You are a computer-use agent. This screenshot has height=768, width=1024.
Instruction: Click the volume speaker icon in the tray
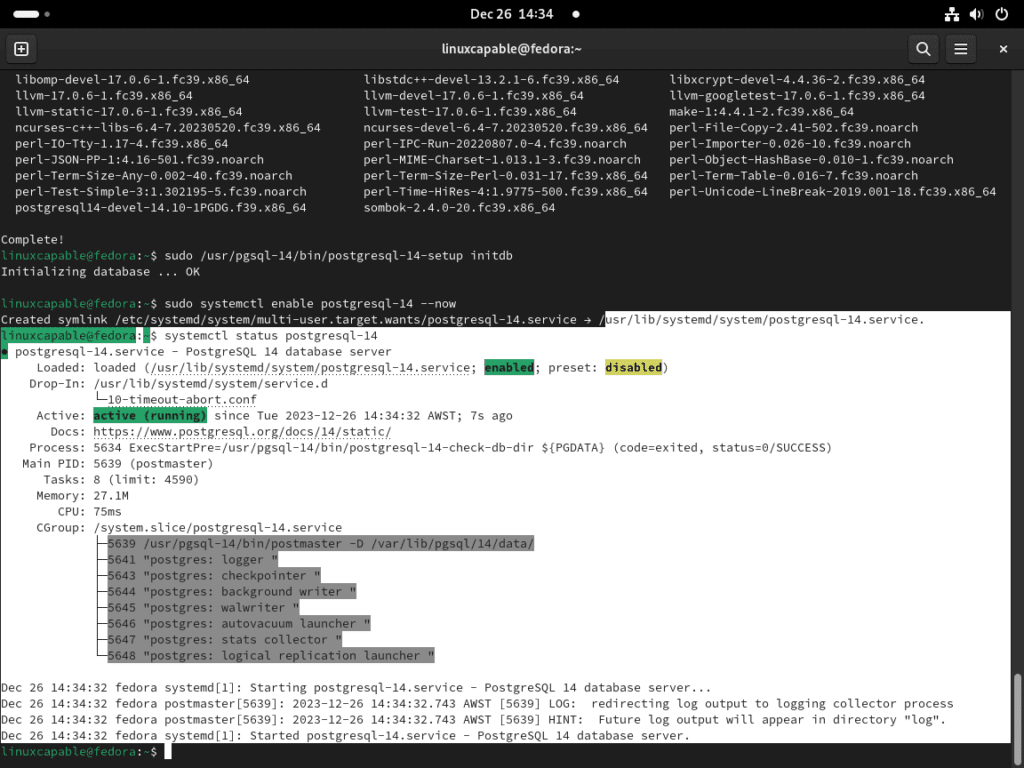(x=975, y=14)
